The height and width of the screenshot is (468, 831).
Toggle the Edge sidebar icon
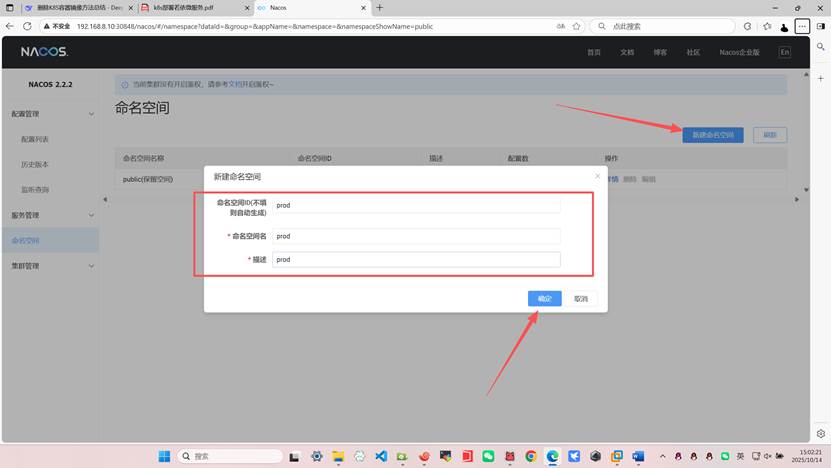[821, 26]
